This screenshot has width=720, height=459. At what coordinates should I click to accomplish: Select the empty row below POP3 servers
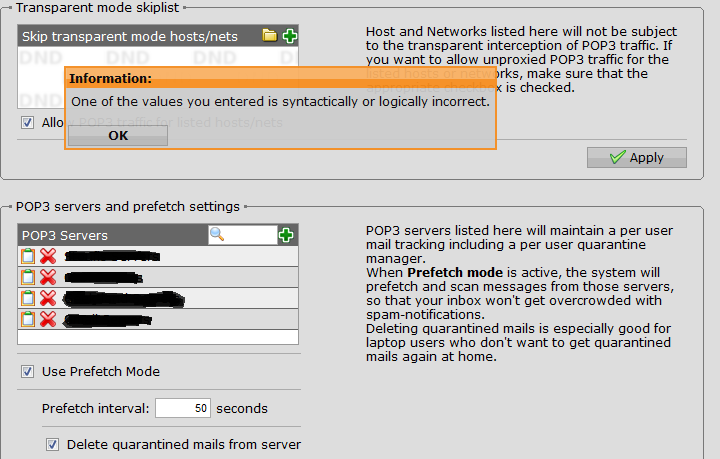point(158,337)
